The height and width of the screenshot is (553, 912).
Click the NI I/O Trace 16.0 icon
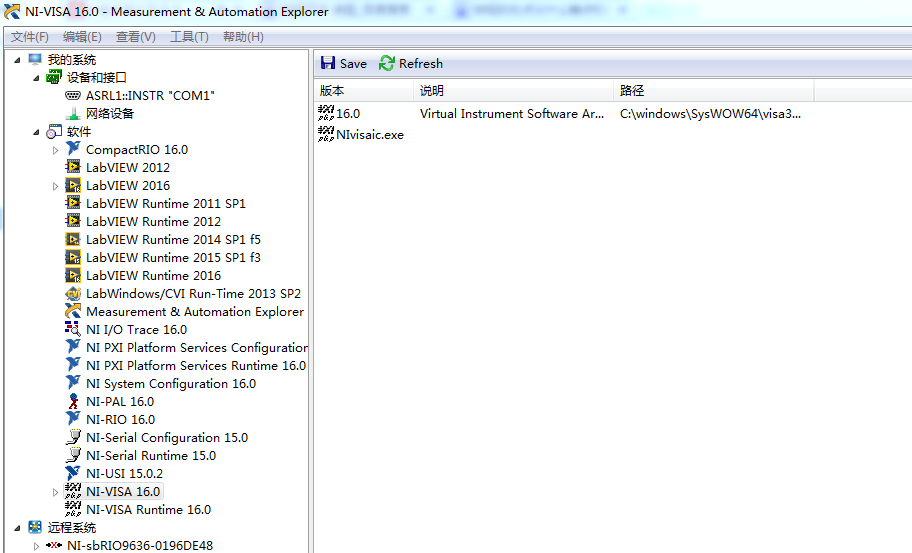pos(73,329)
